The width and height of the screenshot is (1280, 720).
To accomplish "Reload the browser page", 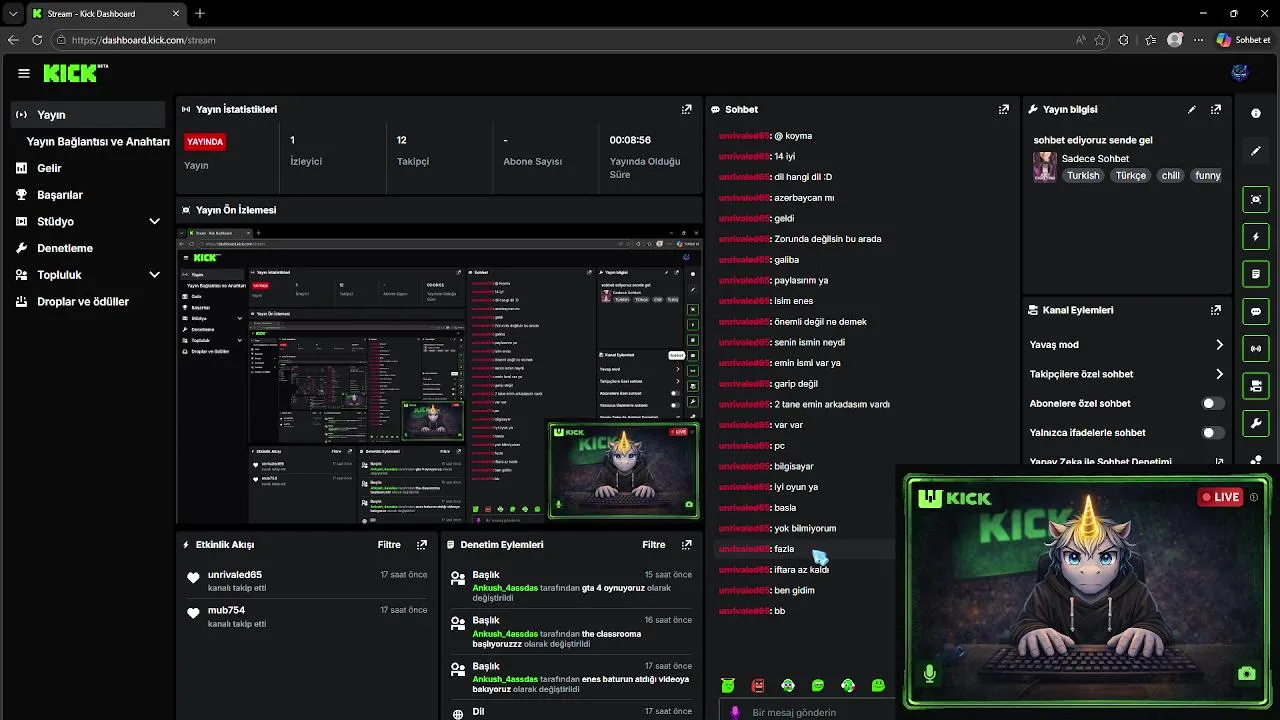I will coord(37,40).
